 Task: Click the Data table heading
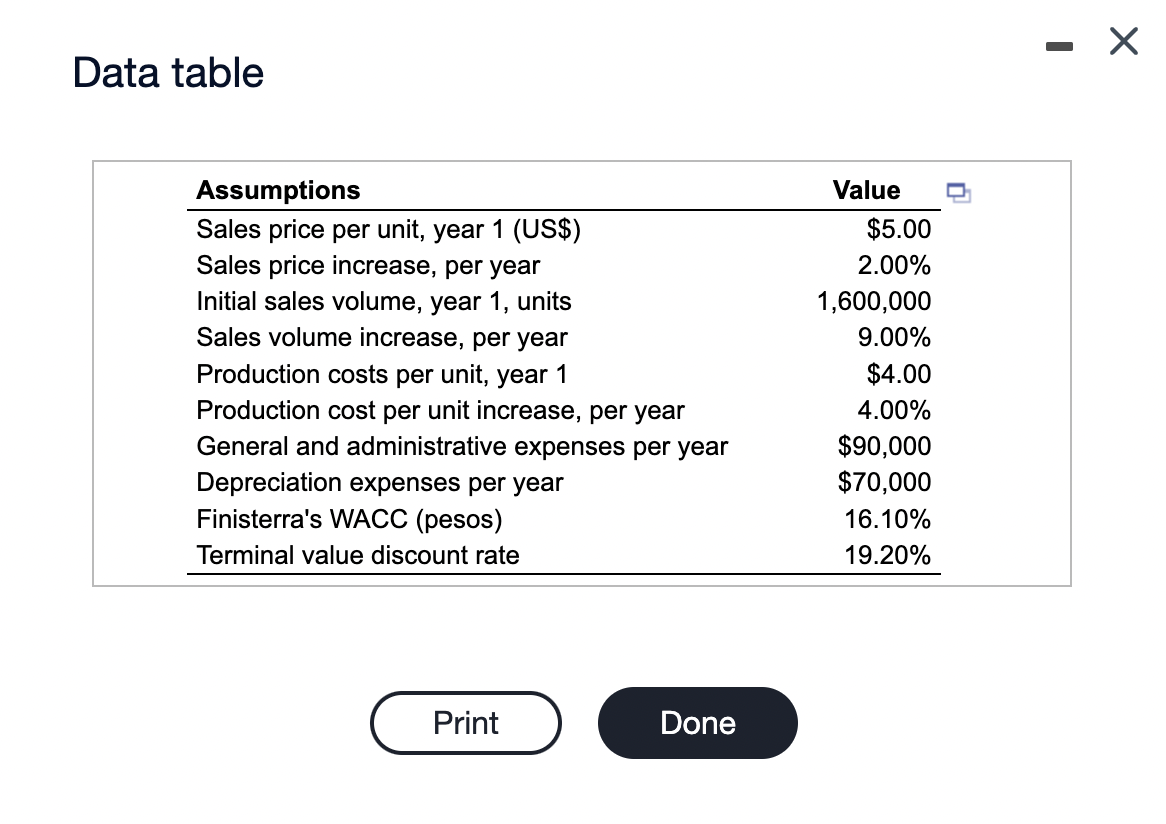tap(169, 73)
